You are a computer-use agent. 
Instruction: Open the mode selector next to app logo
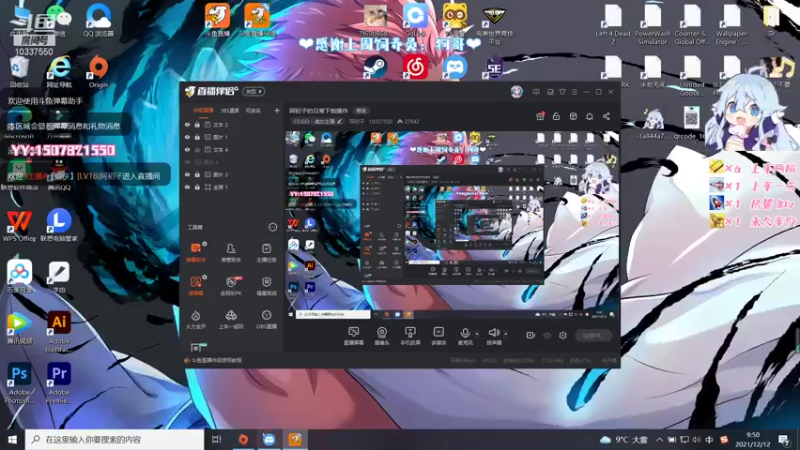click(x=254, y=92)
